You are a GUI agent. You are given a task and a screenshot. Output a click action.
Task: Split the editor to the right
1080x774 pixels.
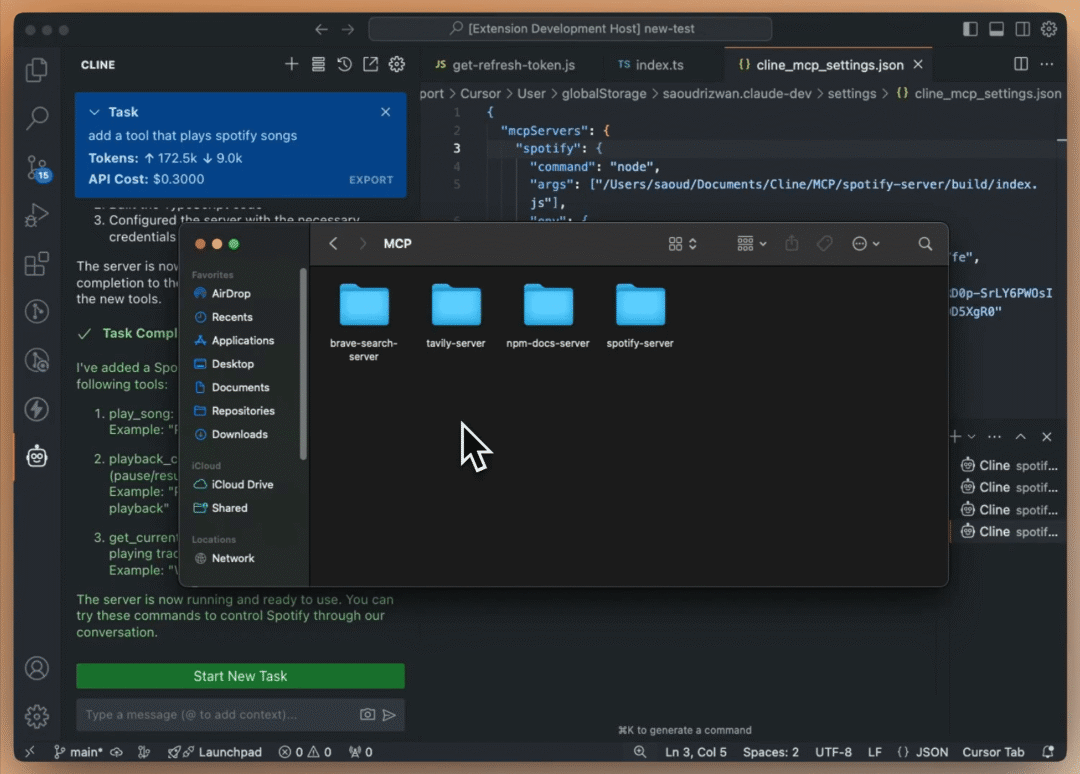(x=1021, y=64)
